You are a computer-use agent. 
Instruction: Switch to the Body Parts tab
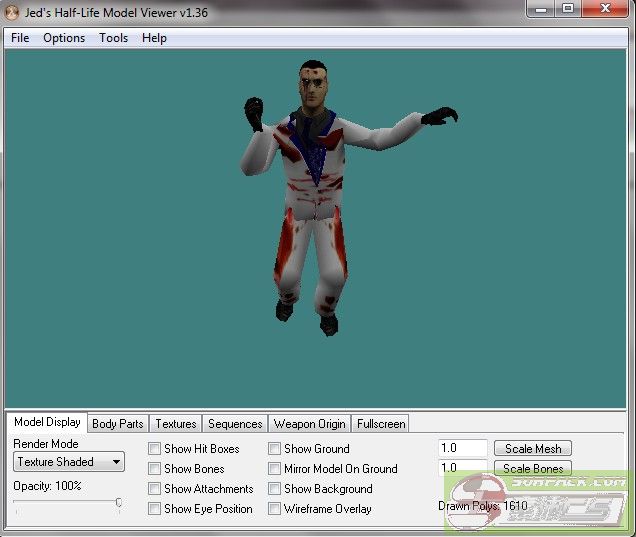pyautogui.click(x=118, y=424)
